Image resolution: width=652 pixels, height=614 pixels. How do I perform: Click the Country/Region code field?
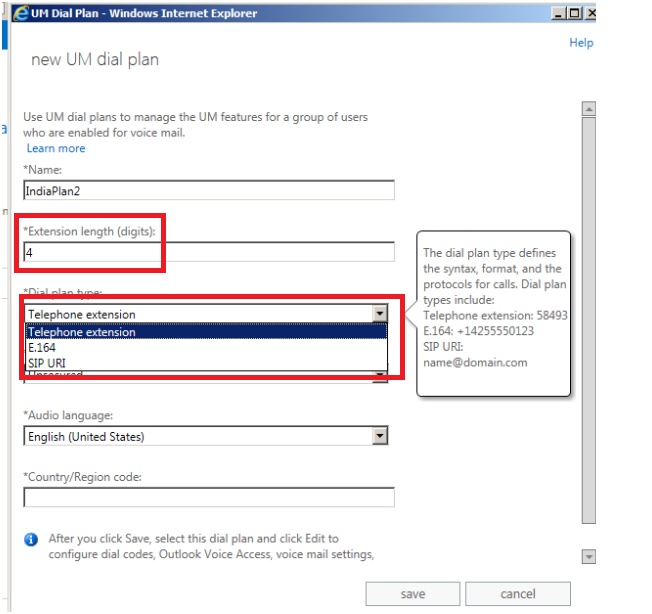click(208, 498)
